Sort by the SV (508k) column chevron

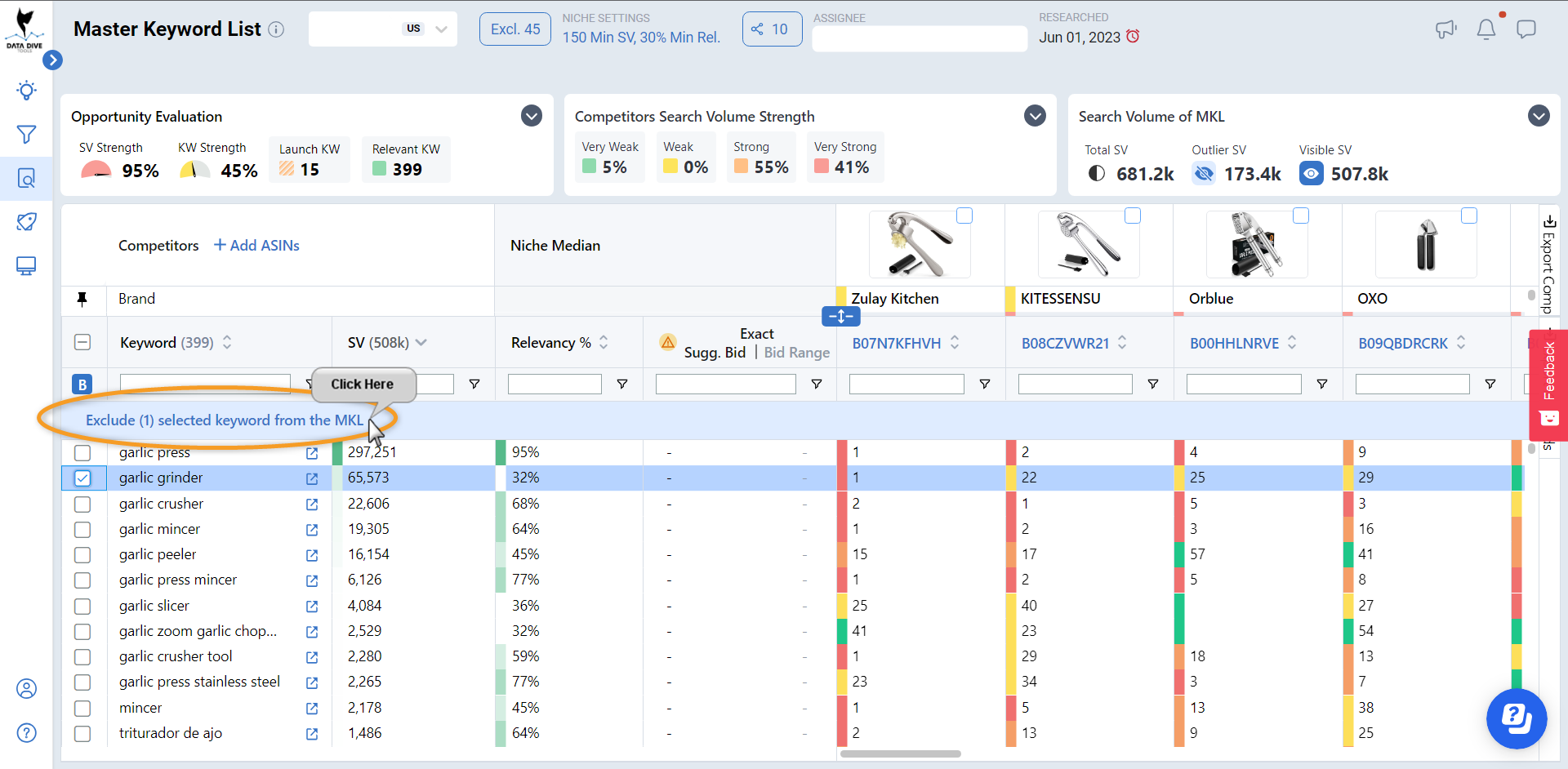click(x=421, y=342)
